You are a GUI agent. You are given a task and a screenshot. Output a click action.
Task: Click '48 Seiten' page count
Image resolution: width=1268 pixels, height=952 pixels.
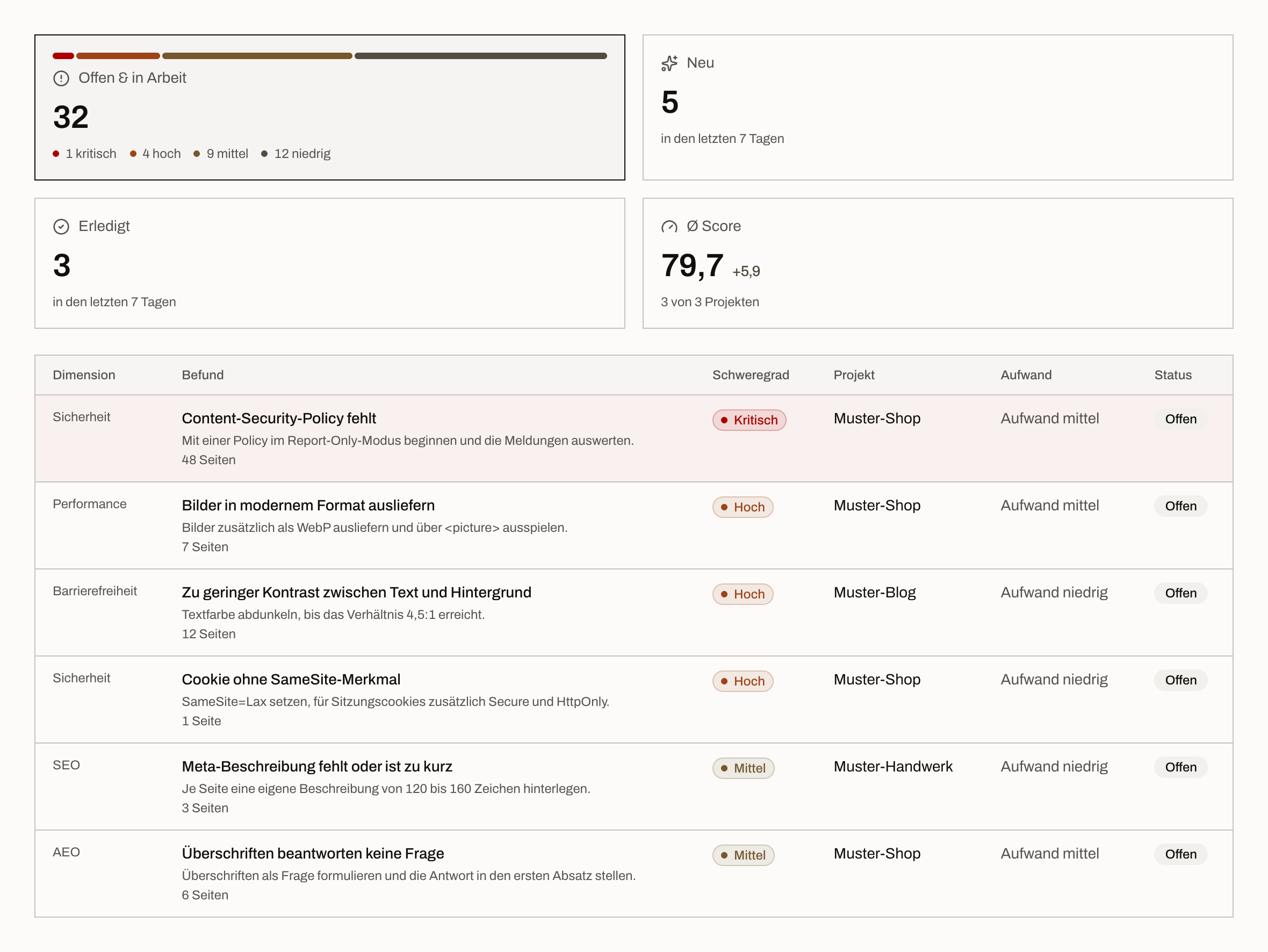pyautogui.click(x=208, y=460)
